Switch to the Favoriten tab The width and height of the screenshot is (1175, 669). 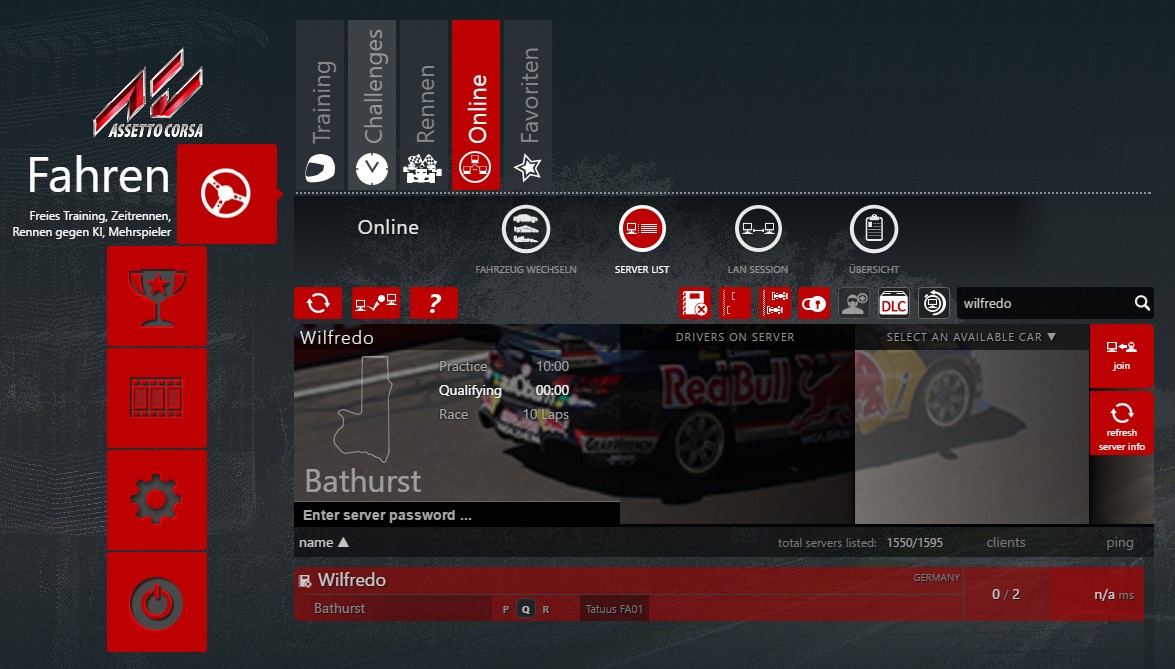528,105
